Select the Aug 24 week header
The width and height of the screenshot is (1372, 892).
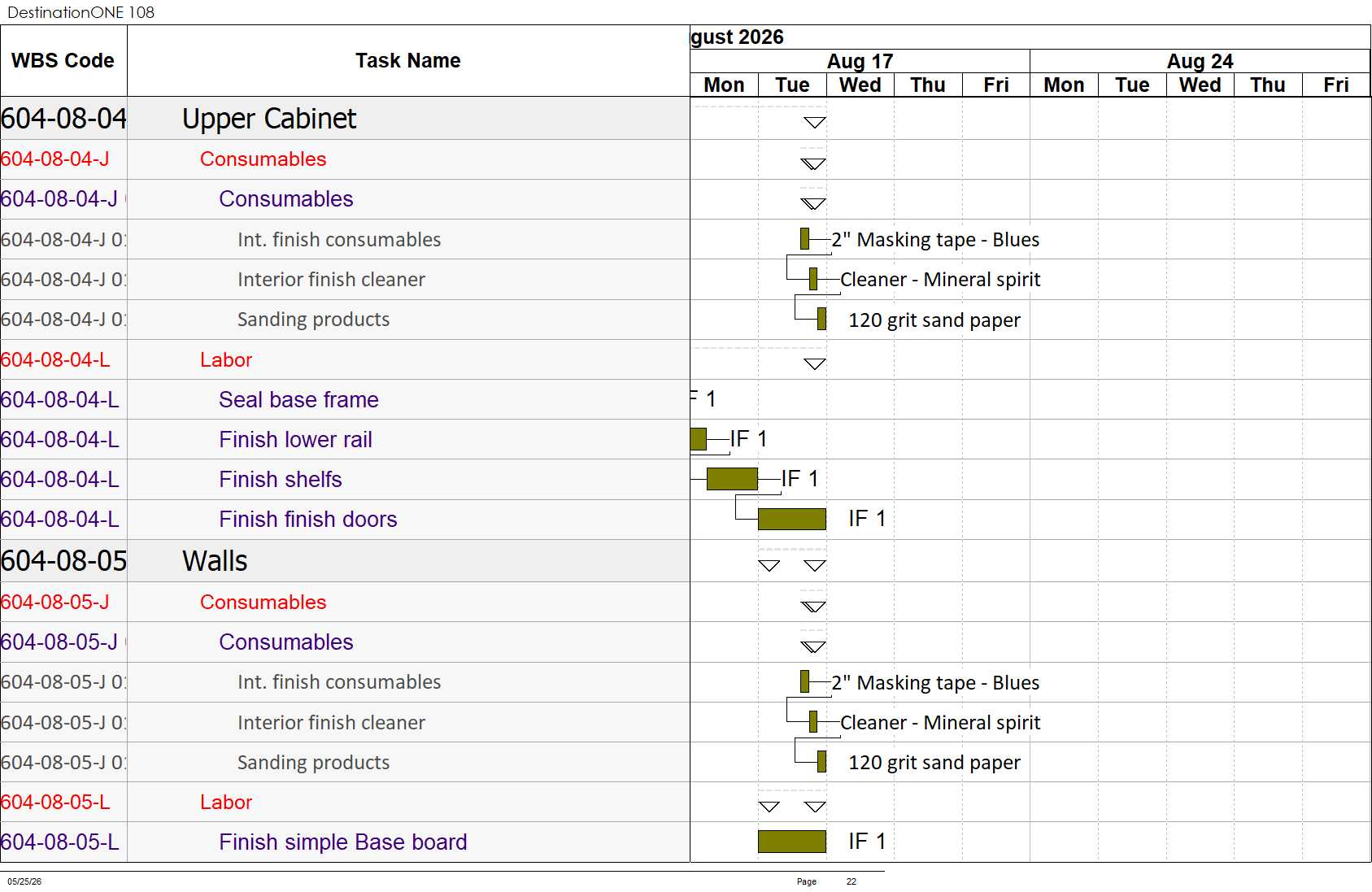(1200, 61)
